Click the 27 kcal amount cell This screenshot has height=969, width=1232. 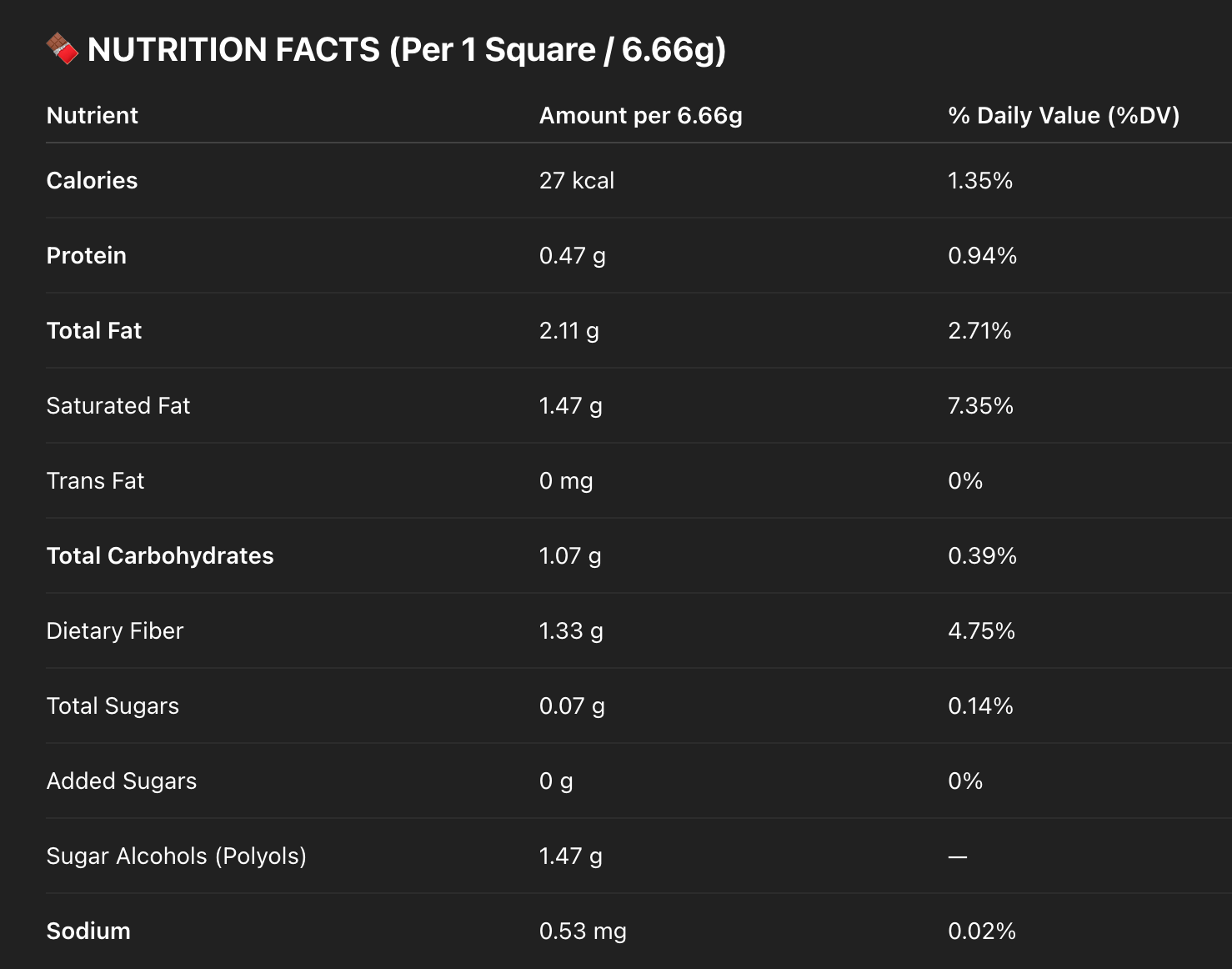click(577, 180)
